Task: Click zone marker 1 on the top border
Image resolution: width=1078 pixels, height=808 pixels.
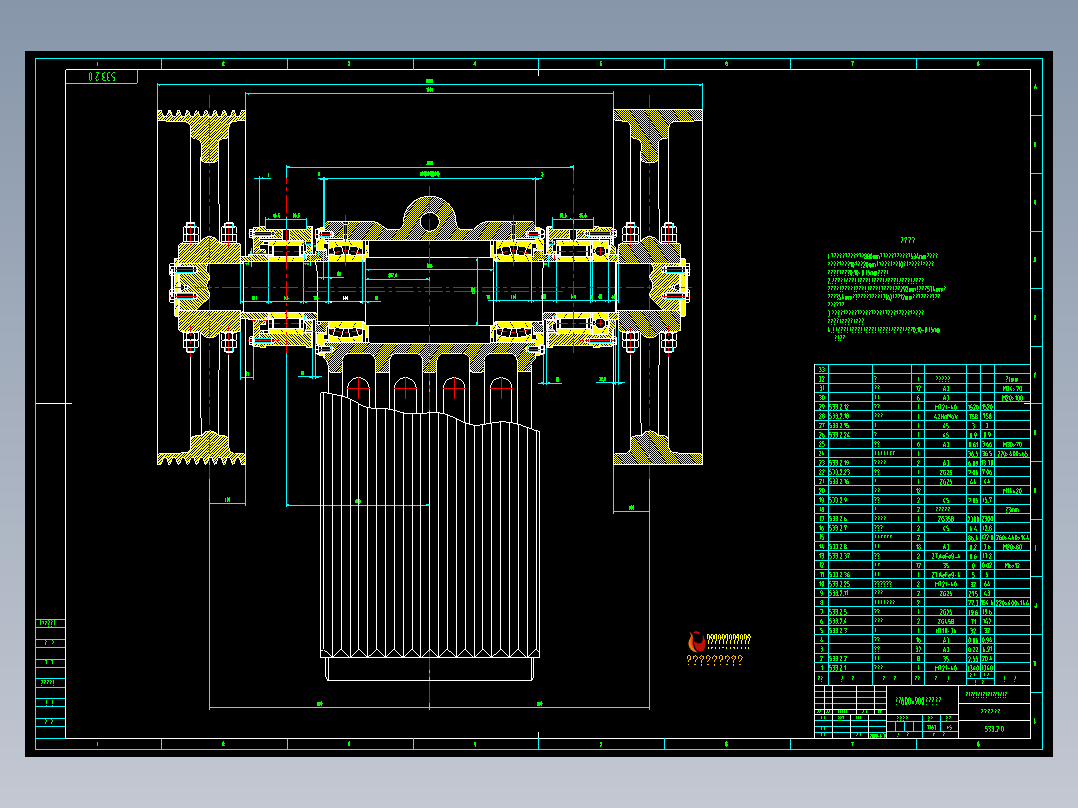Action: click(x=98, y=64)
